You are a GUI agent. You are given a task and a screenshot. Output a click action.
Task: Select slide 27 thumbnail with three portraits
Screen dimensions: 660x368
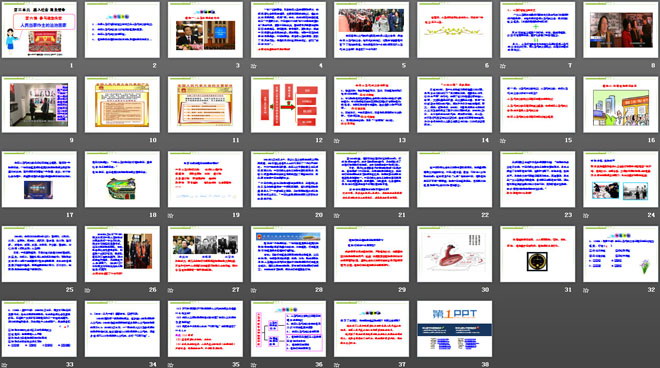point(205,254)
